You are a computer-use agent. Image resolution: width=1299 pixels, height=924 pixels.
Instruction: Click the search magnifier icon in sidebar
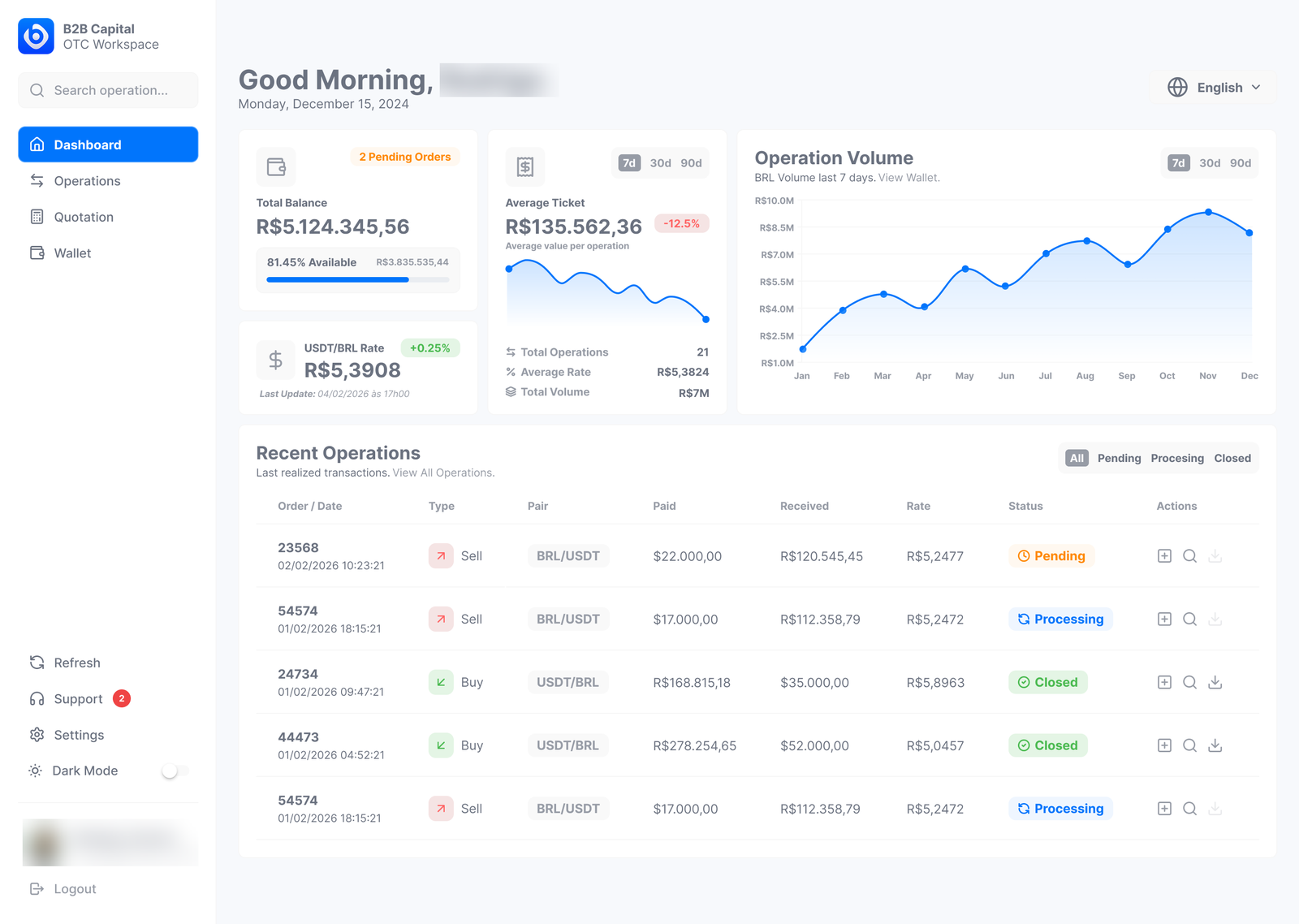coord(37,90)
